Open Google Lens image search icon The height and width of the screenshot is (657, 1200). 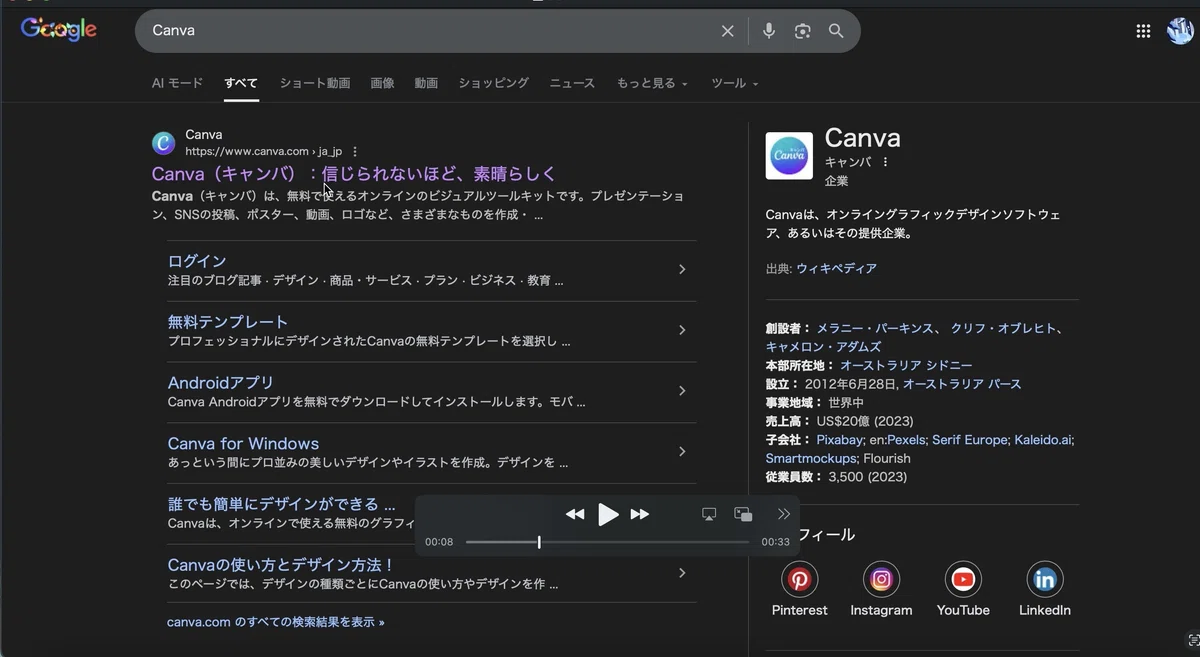point(802,31)
